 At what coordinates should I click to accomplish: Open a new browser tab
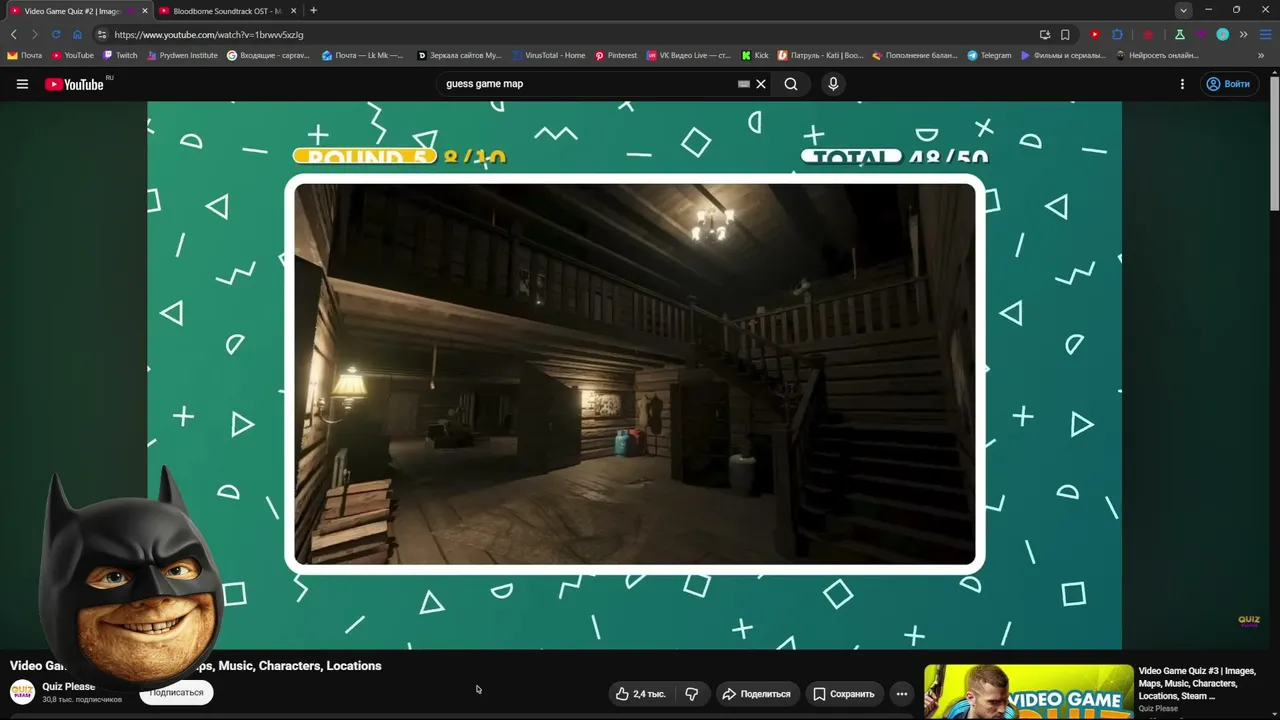click(313, 11)
